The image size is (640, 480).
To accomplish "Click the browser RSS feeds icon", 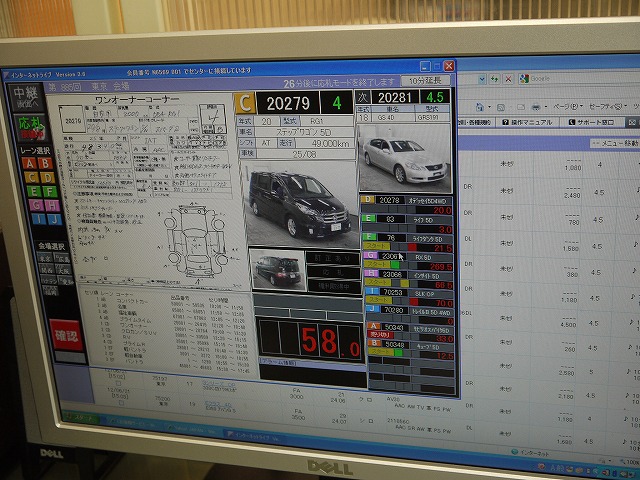I will 501,107.
